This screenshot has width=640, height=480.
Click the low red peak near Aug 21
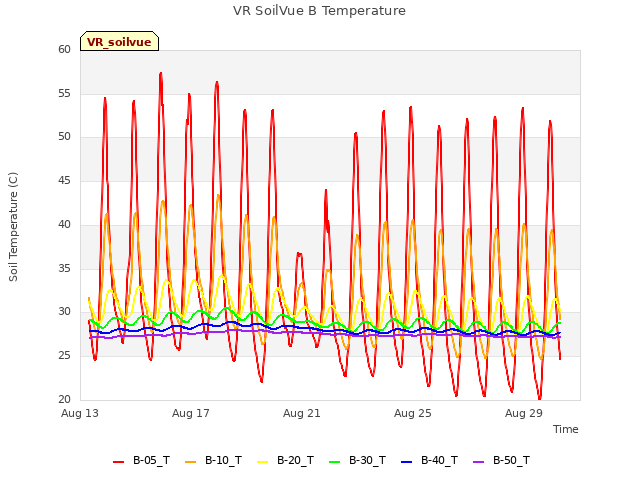300,254
